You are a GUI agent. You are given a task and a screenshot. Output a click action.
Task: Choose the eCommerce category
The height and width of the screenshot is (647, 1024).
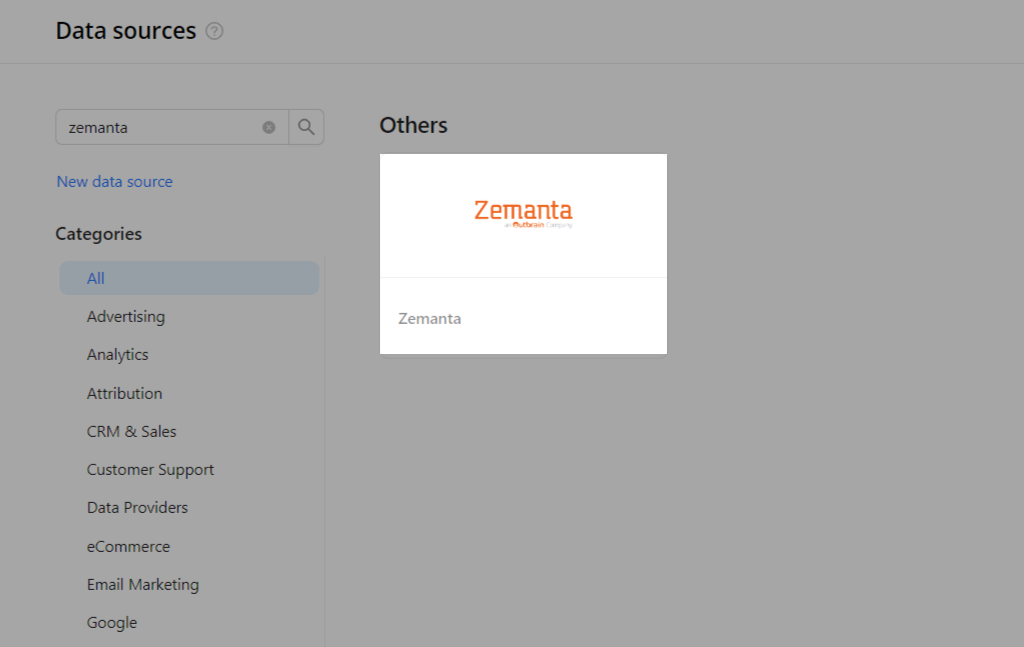[x=128, y=546]
